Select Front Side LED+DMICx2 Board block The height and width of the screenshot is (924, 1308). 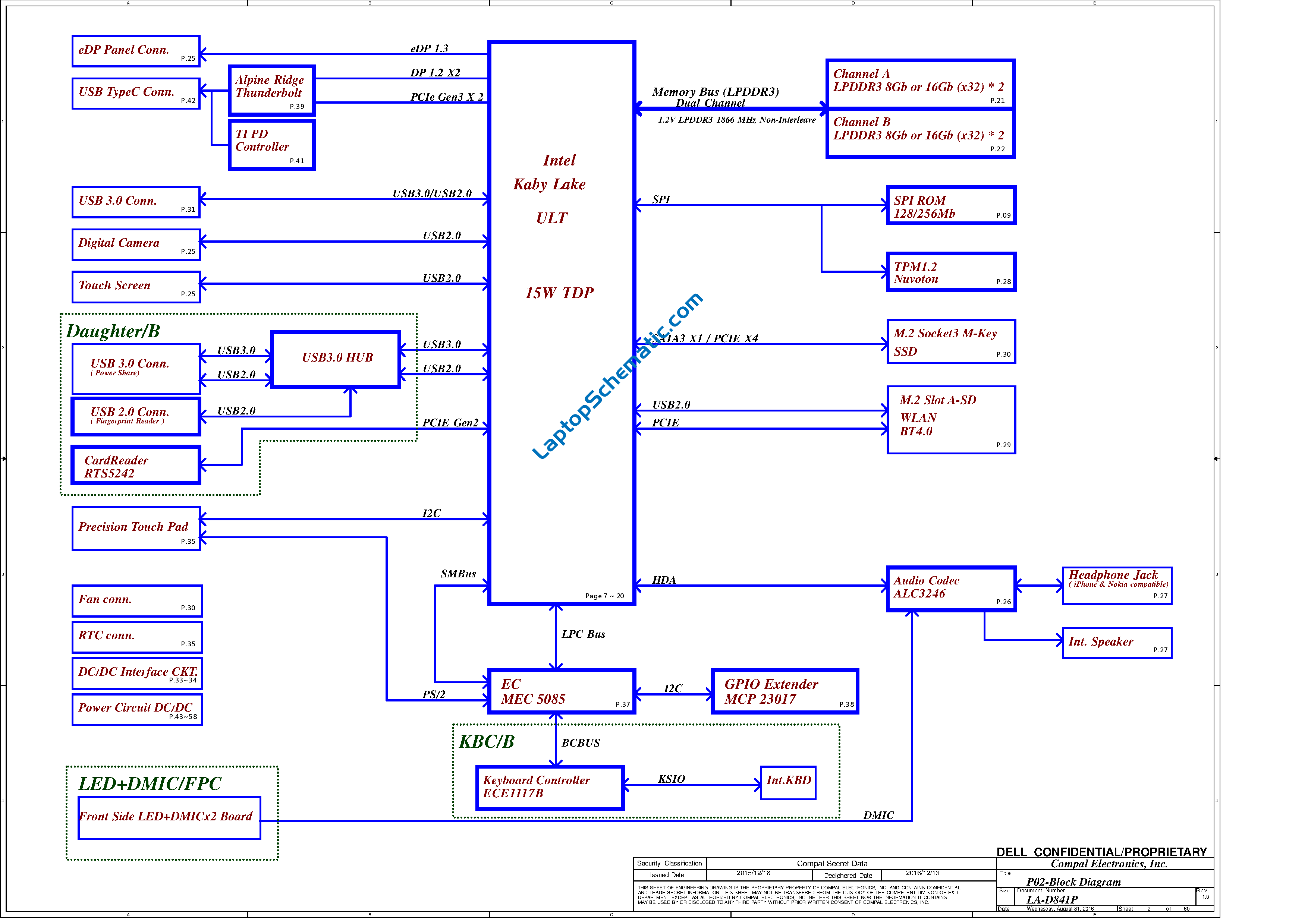click(169, 818)
